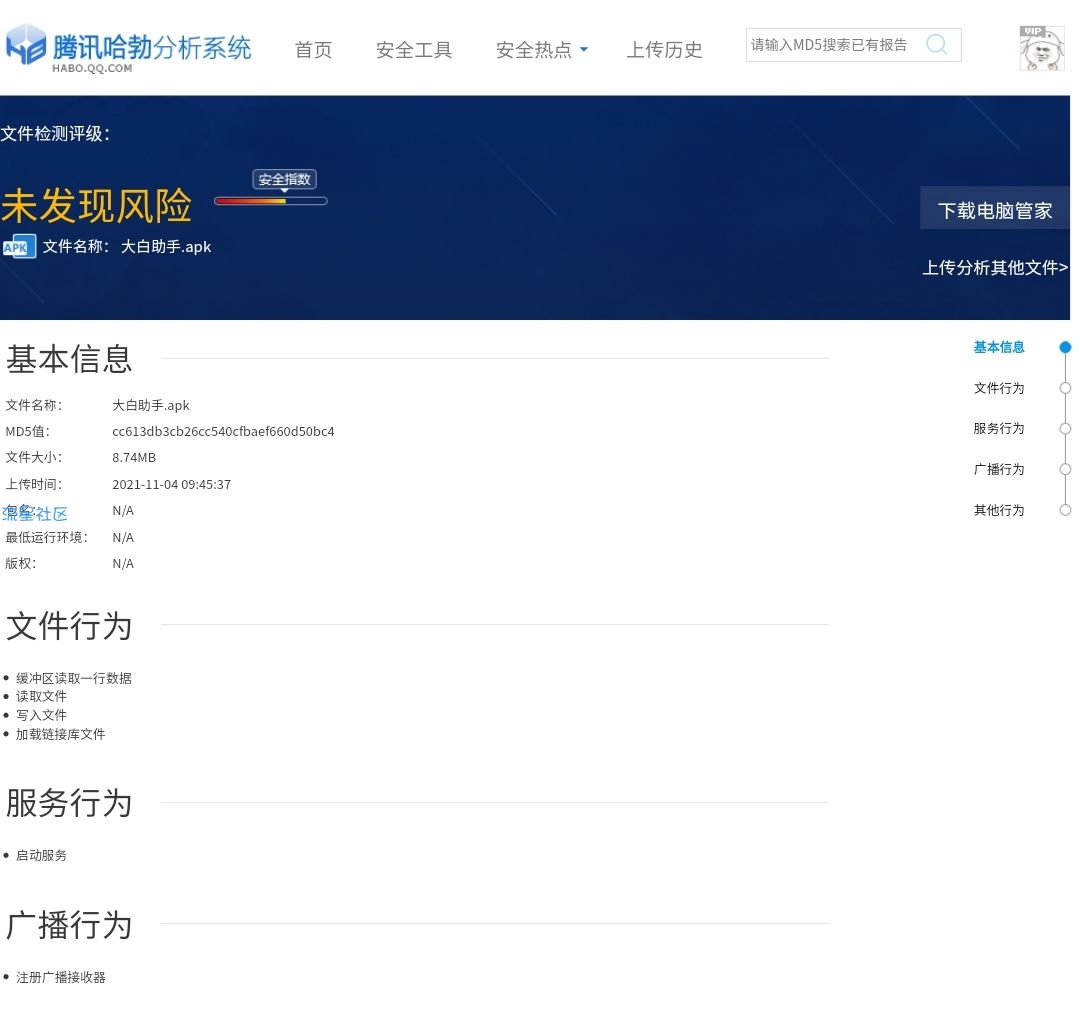Click the APK file type icon
Screen dimensions: 1080x1027
coord(19,247)
